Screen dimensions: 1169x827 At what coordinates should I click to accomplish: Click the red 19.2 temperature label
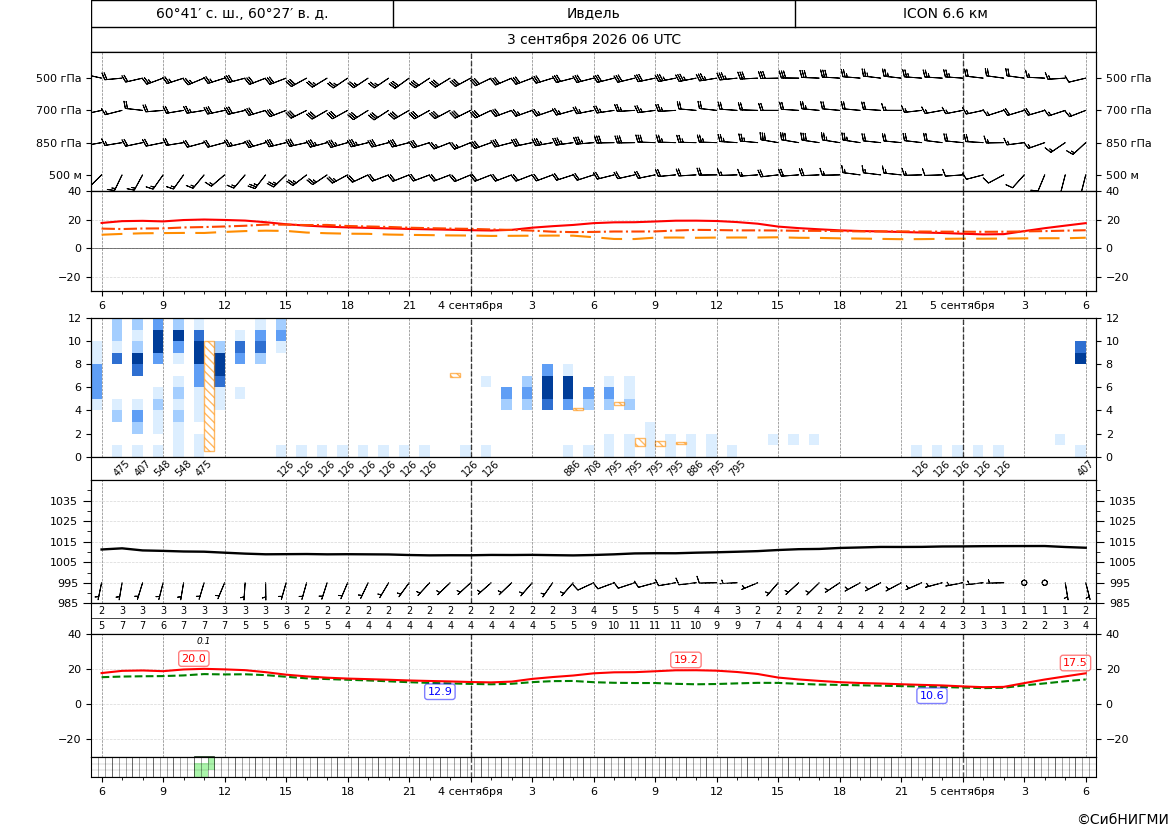point(685,659)
